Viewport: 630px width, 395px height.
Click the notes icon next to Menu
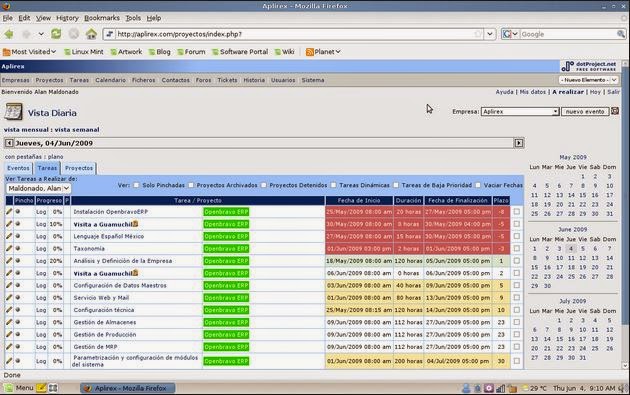point(41,388)
